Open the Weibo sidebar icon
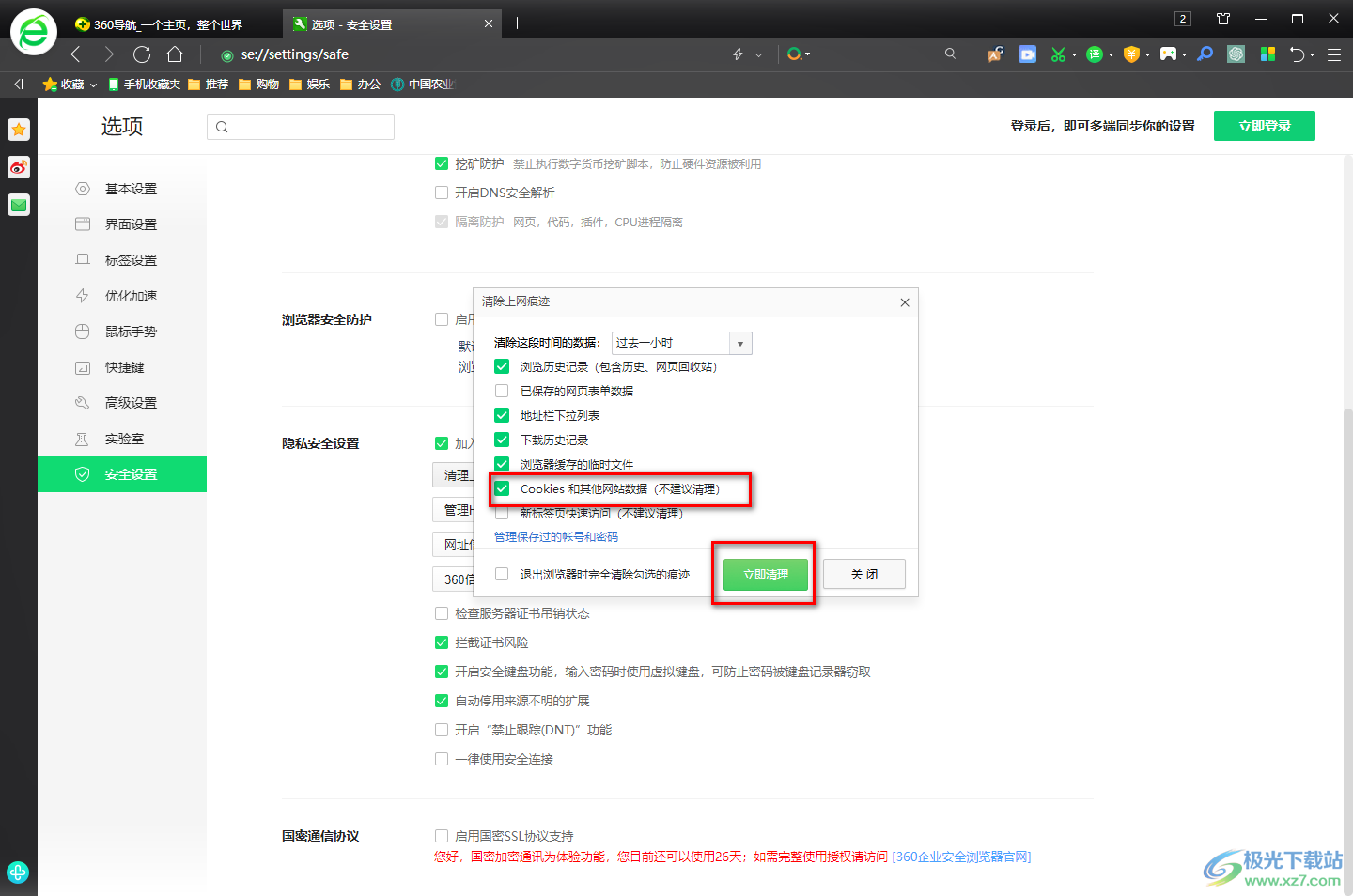Image resolution: width=1353 pixels, height=896 pixels. click(19, 167)
